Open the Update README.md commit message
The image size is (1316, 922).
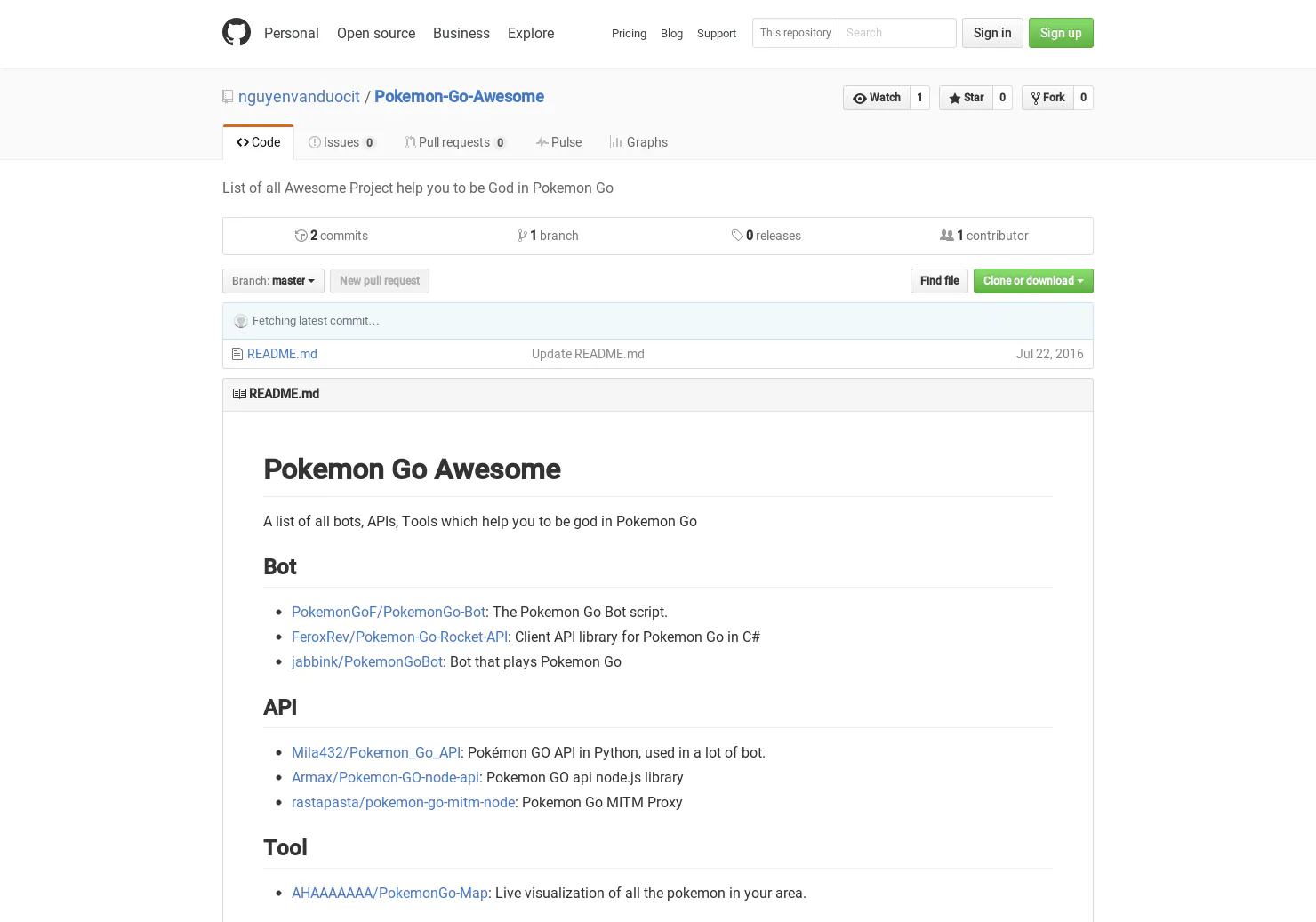click(x=588, y=354)
